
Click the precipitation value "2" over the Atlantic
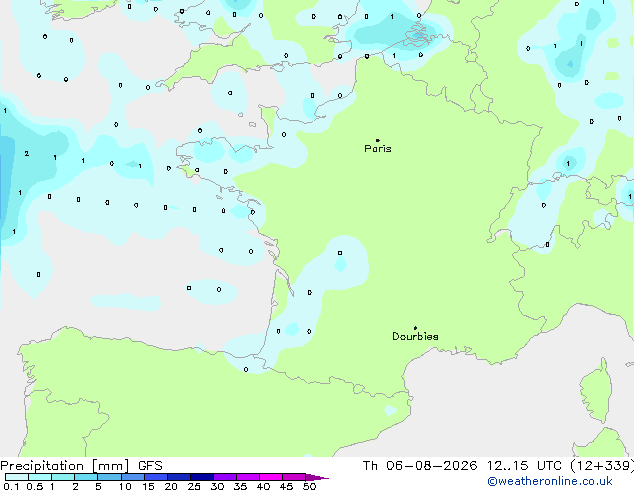27,153
